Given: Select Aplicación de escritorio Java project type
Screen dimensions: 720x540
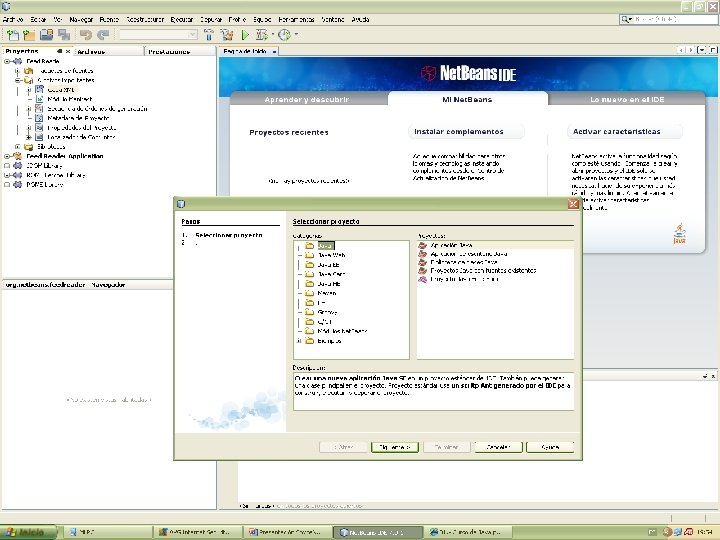Looking at the screenshot, I should pos(469,253).
